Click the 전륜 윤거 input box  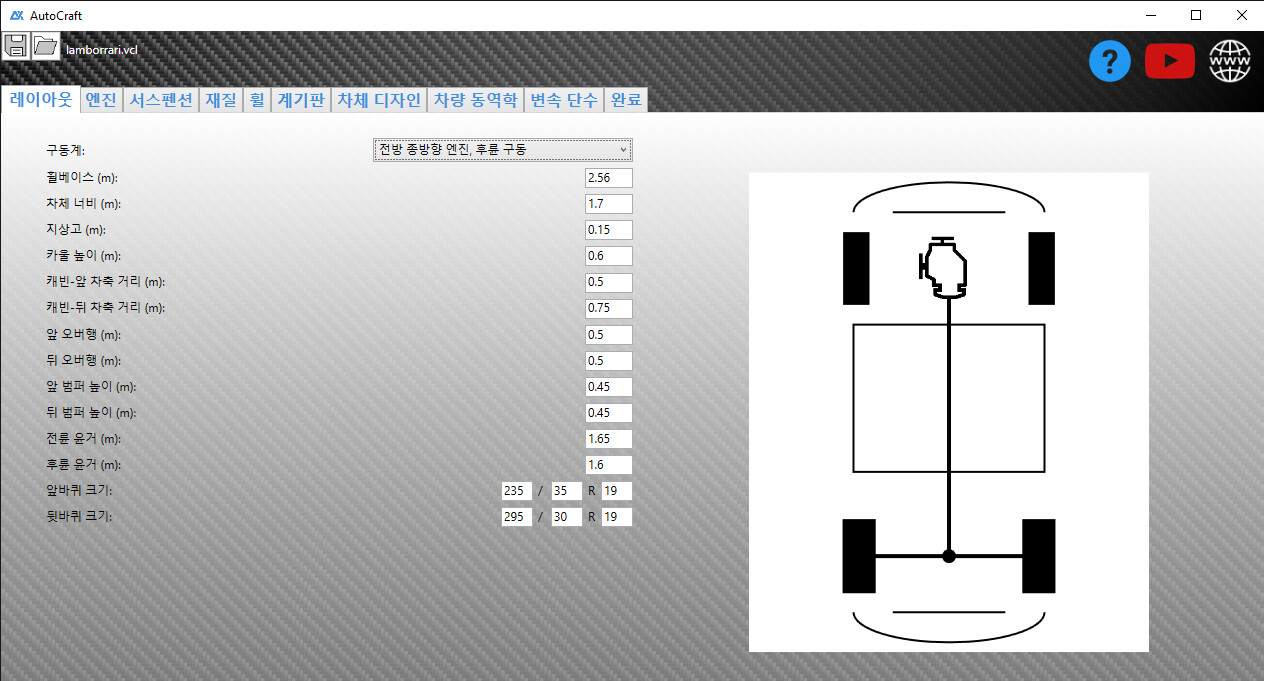tap(608, 439)
